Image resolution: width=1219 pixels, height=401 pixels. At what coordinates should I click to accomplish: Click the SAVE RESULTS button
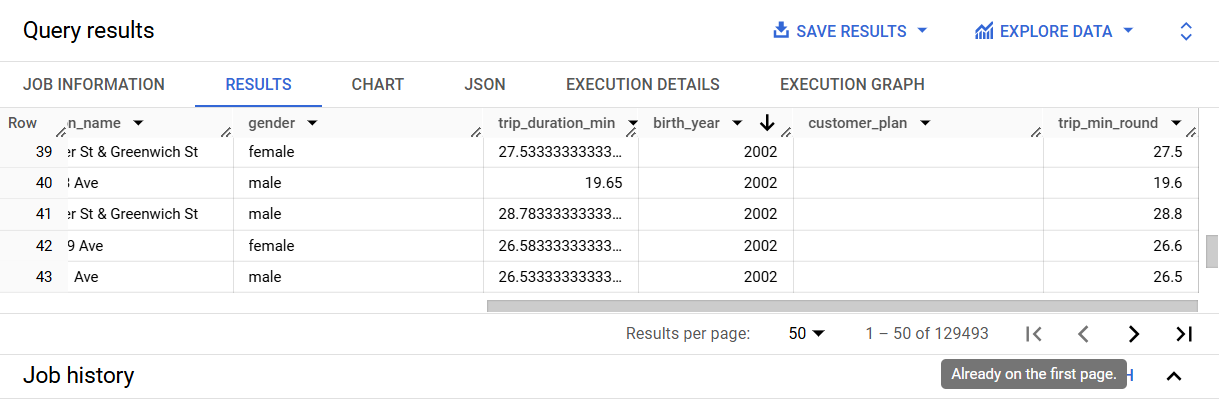tap(851, 31)
